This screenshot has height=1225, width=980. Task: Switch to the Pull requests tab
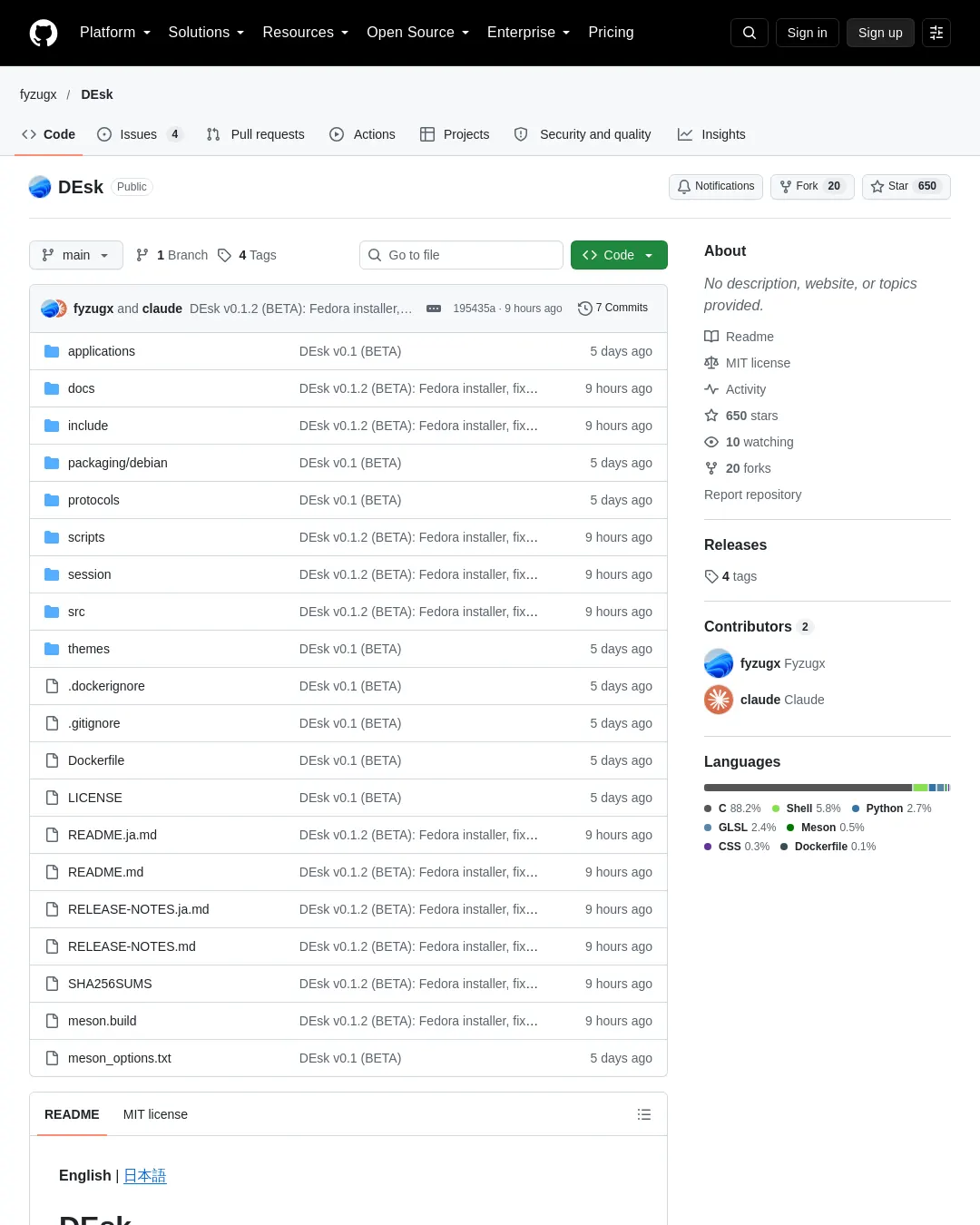click(x=256, y=134)
